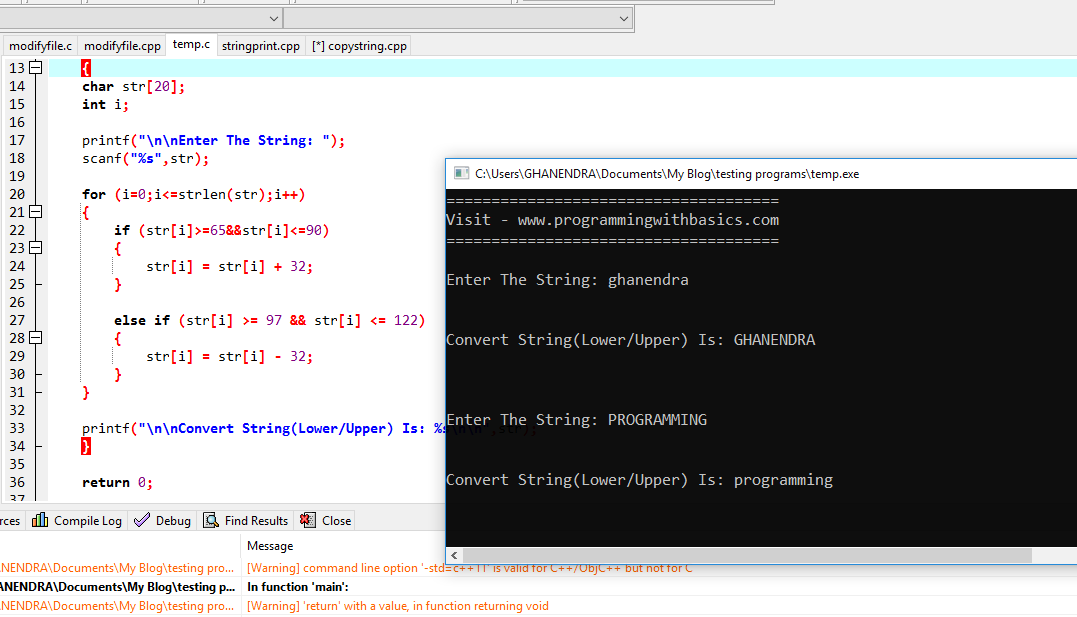Click the for loop statement on line 20
This screenshot has width=1077, height=617.
(193, 194)
